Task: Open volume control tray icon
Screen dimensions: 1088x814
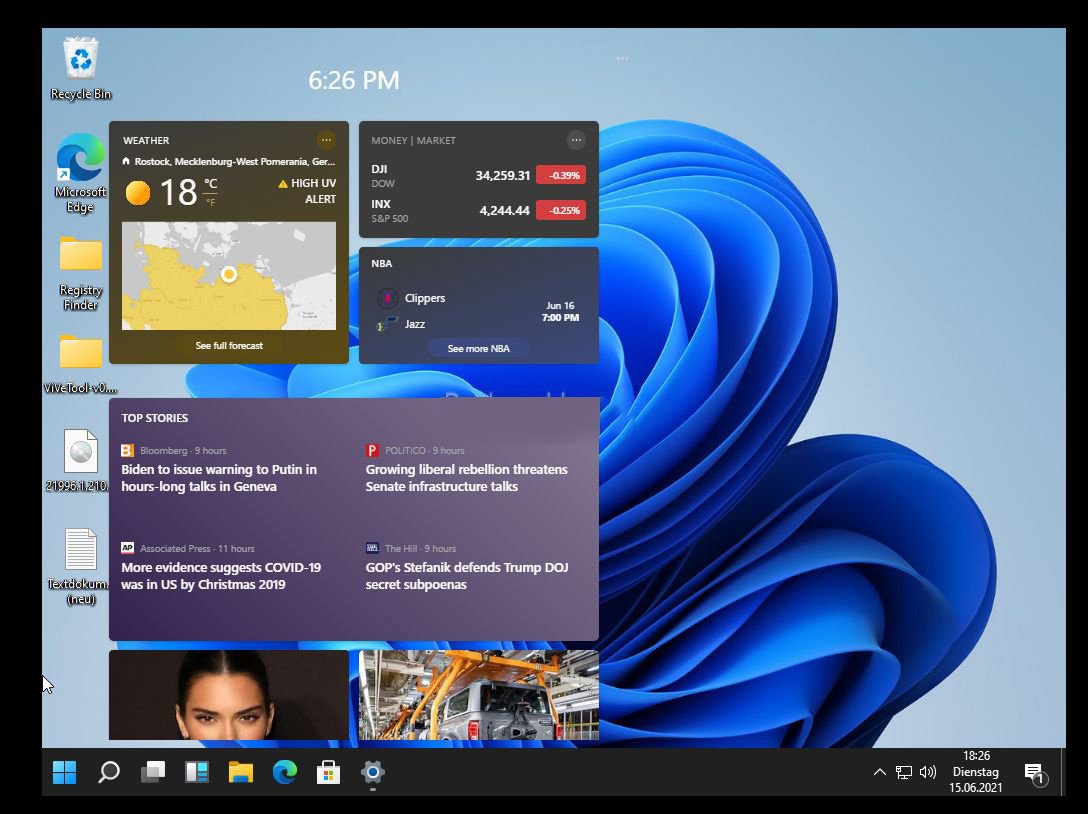Action: (928, 772)
